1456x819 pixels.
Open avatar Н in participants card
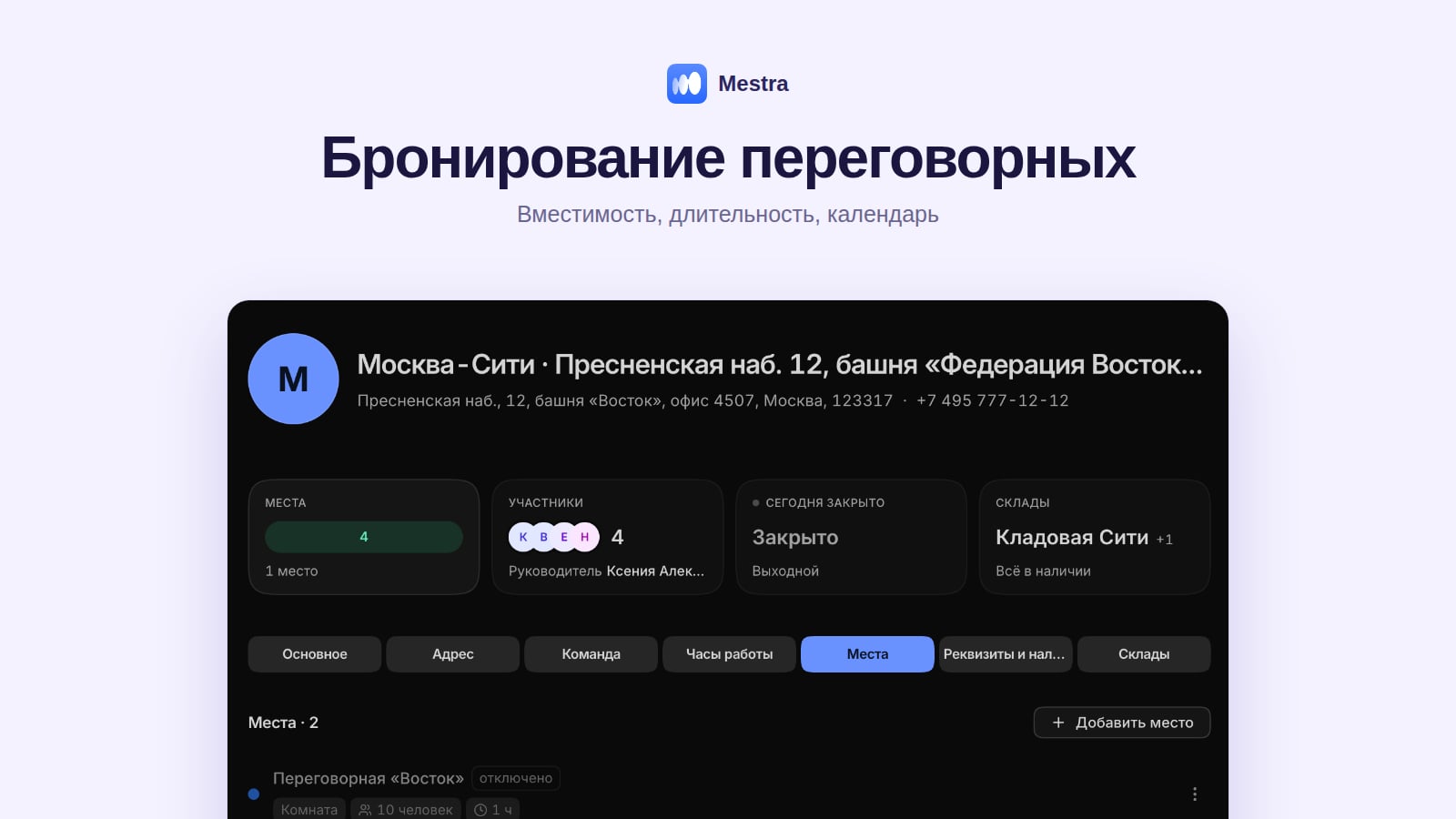pos(585,537)
